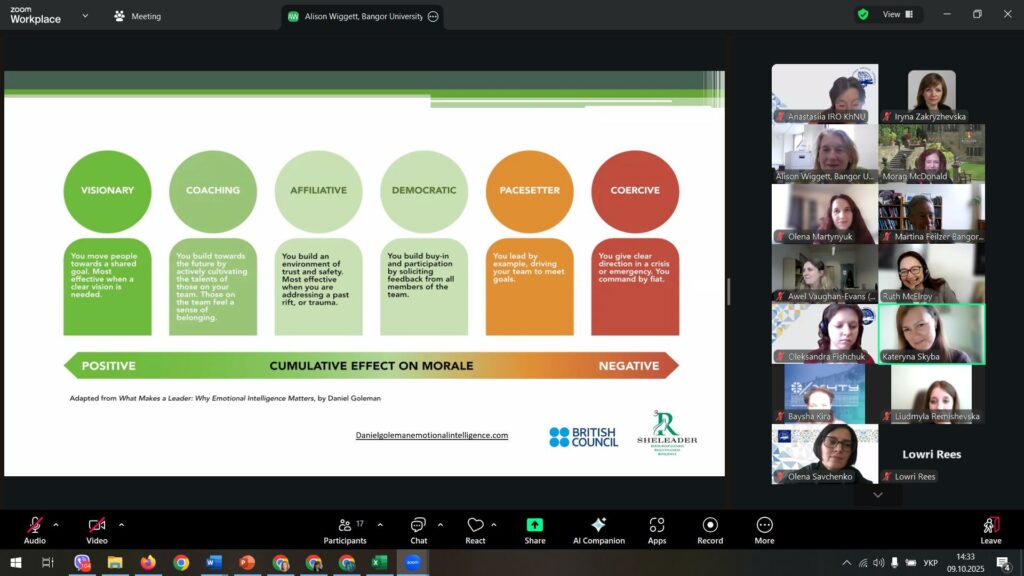
Task: Expand the Zoom Workplace dropdown arrow
Action: (x=84, y=16)
